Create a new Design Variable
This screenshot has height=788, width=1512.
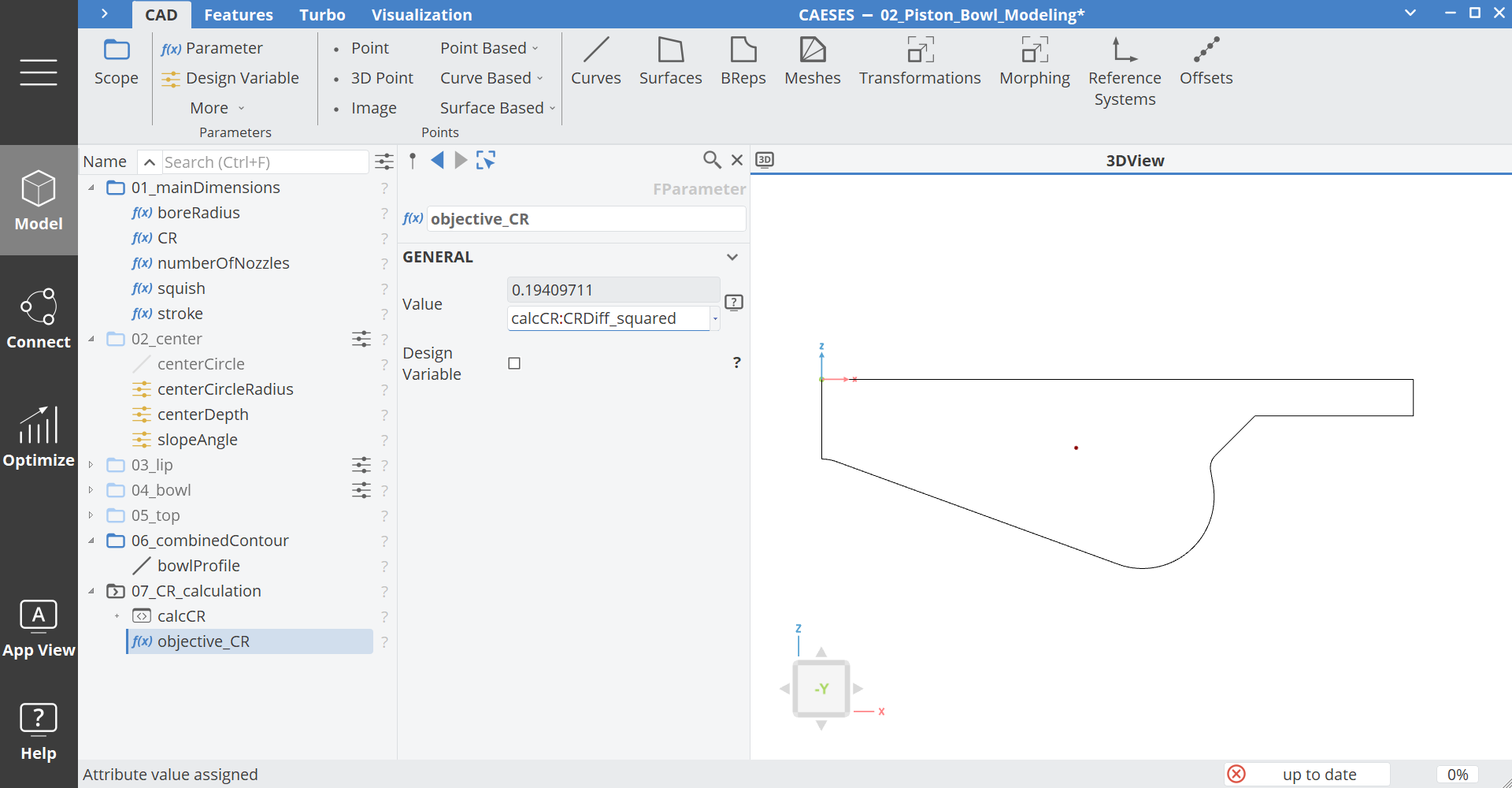230,78
